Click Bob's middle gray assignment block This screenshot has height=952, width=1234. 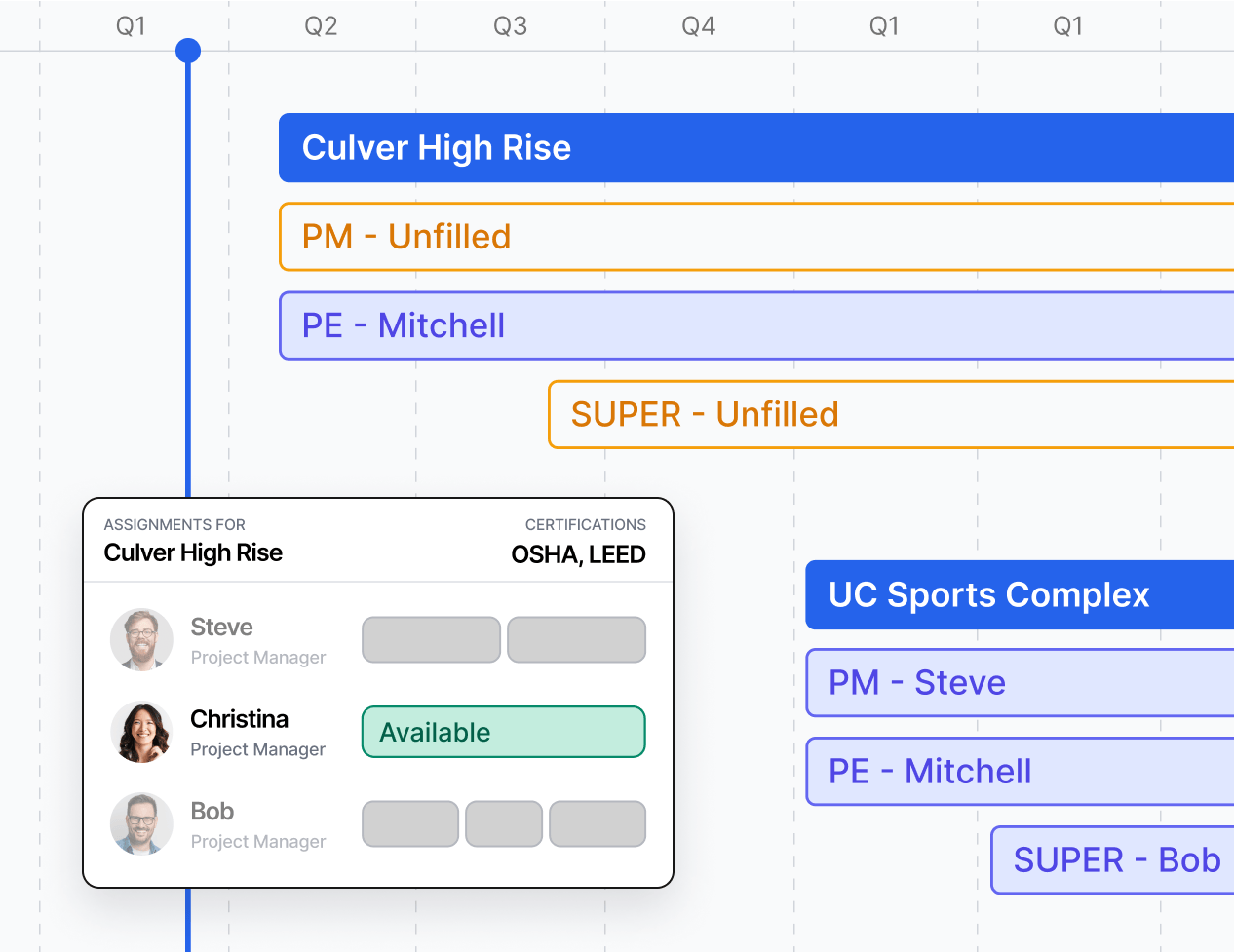[x=503, y=823]
